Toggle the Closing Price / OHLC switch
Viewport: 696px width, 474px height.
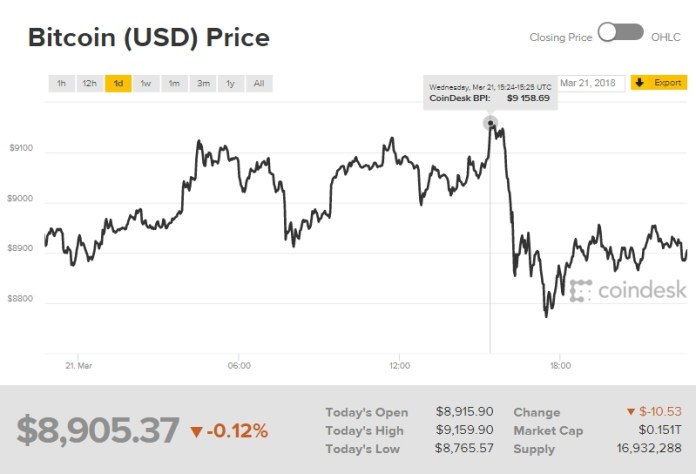coord(620,33)
